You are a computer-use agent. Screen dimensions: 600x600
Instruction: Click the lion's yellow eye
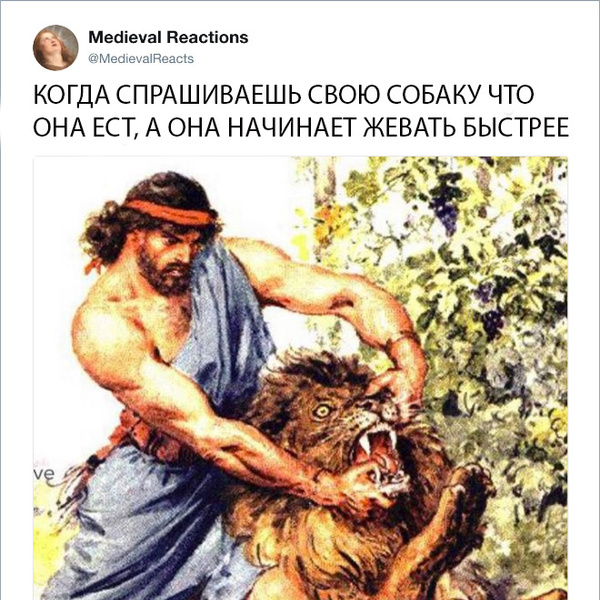point(323,411)
